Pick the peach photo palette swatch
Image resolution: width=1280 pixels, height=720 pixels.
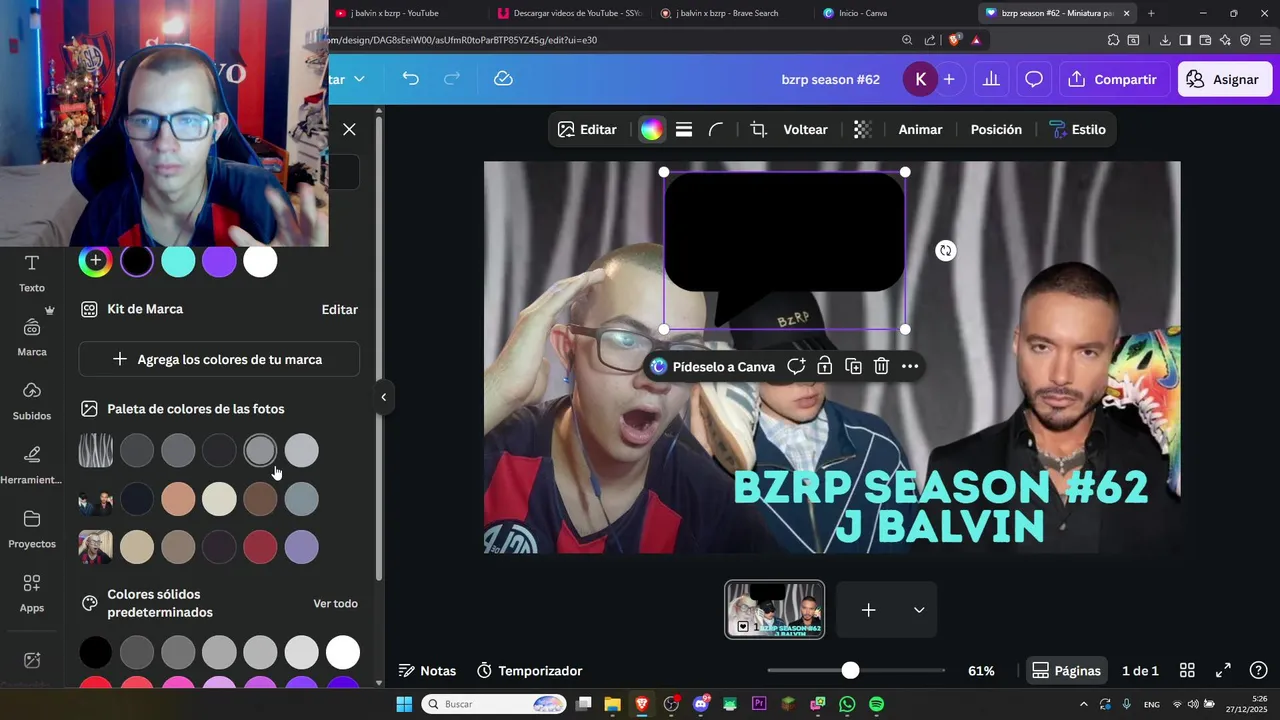[x=178, y=499]
